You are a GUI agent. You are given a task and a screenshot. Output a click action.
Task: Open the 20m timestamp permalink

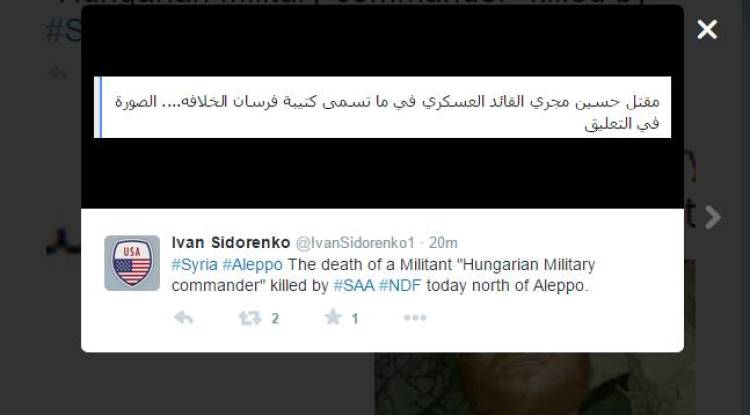(443, 243)
